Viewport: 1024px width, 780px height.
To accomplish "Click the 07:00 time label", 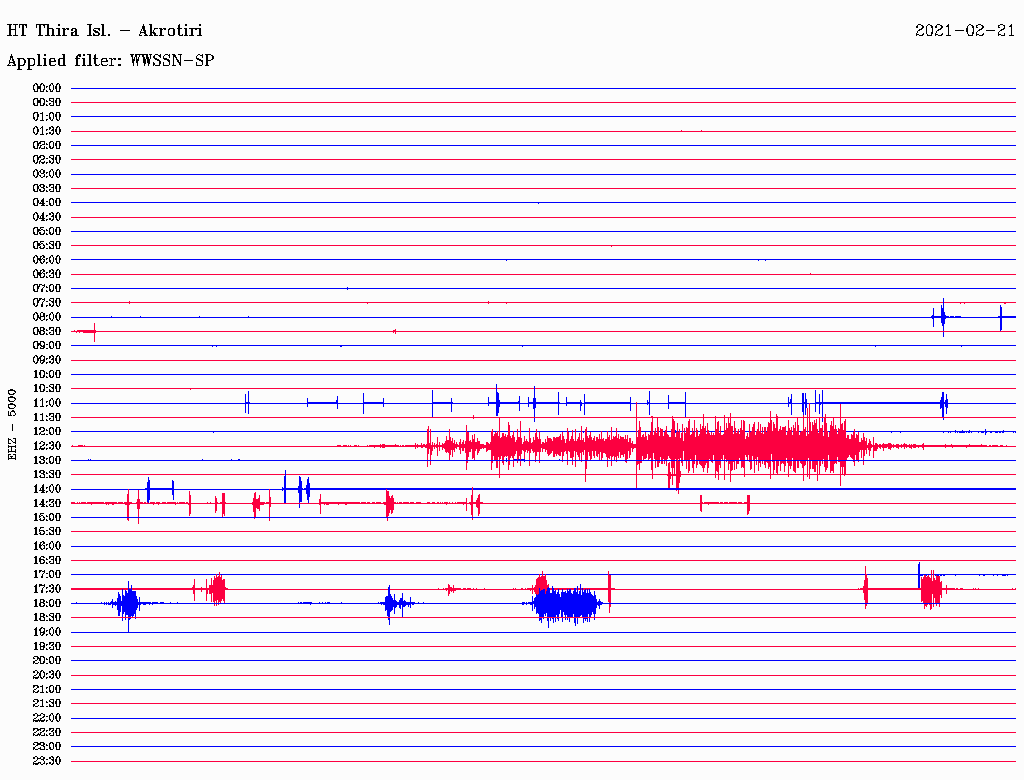I will tap(47, 288).
